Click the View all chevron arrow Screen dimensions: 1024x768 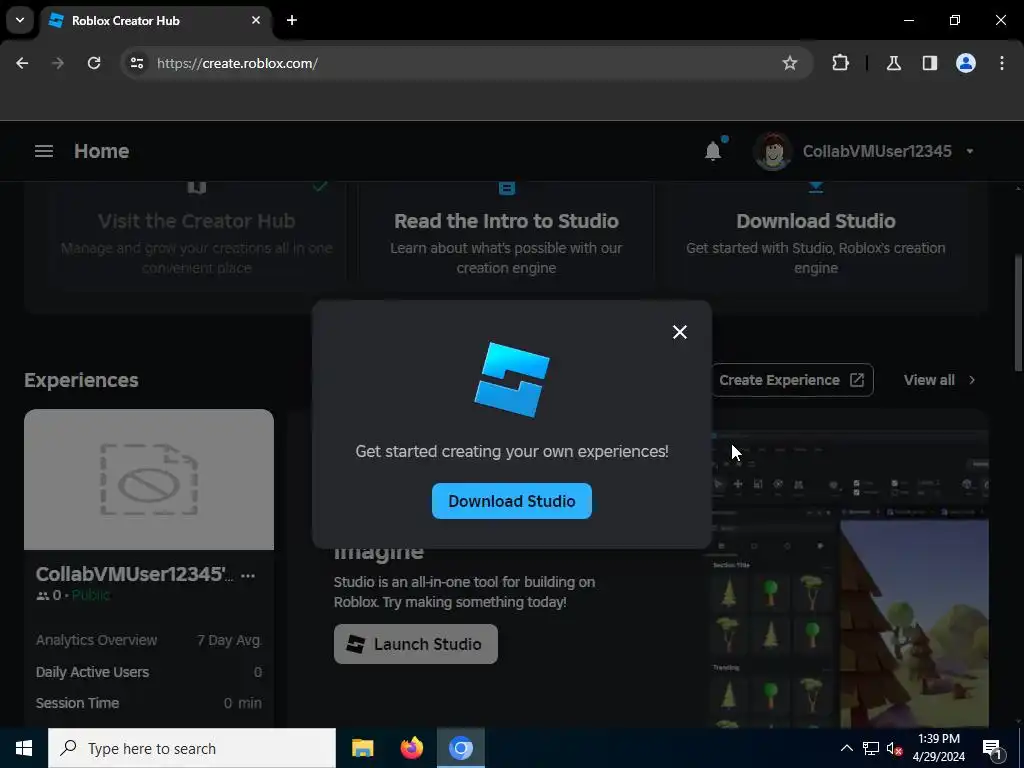972,380
